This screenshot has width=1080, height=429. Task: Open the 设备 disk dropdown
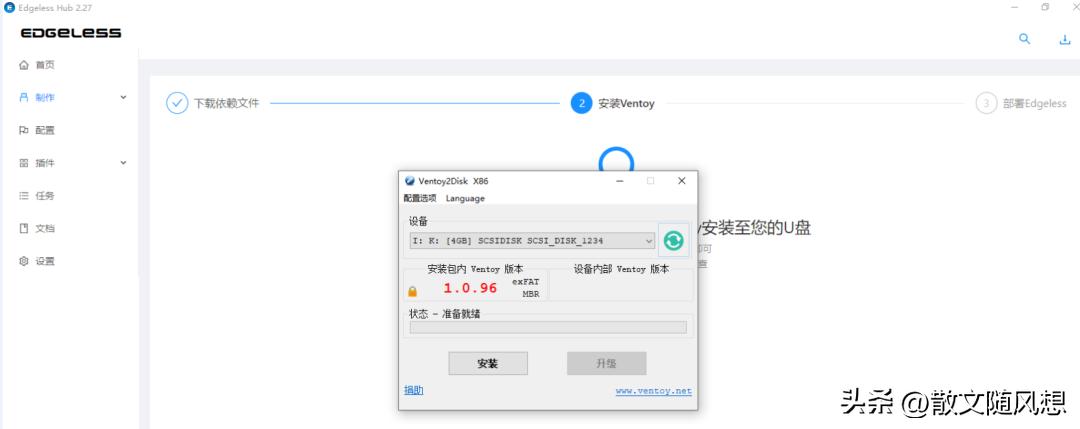pos(532,241)
